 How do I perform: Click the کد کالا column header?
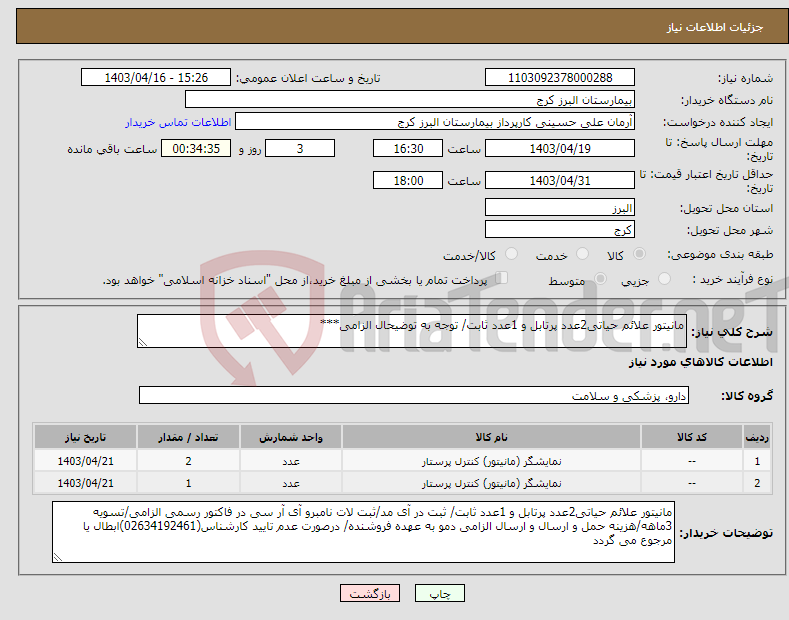692,437
